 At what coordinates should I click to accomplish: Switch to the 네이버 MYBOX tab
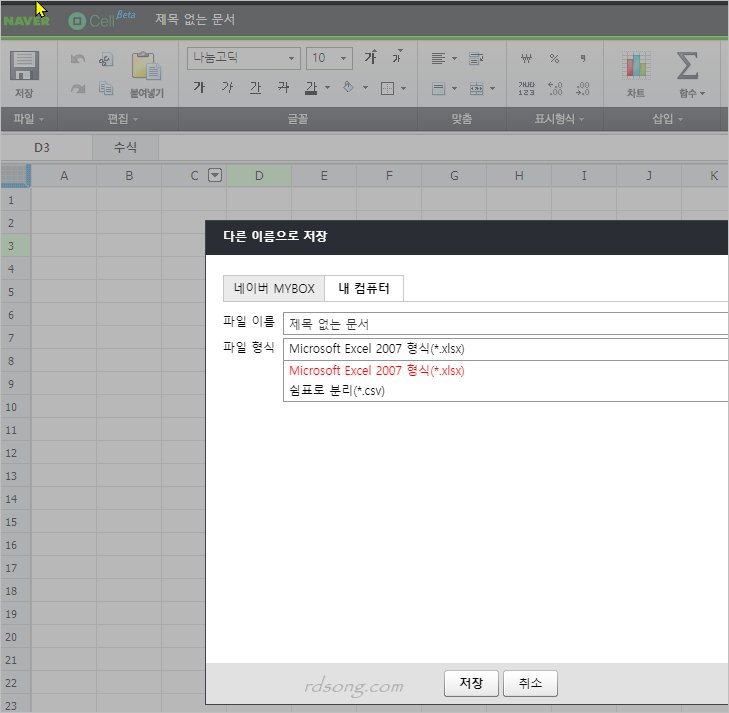tap(274, 289)
